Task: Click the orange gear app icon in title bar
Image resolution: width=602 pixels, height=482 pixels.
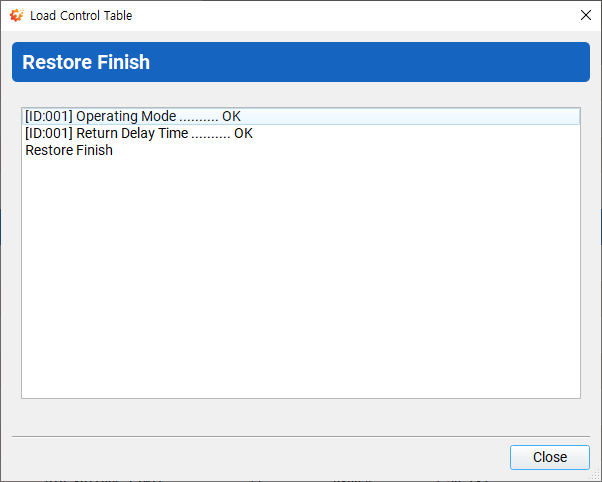Action: [x=17, y=15]
